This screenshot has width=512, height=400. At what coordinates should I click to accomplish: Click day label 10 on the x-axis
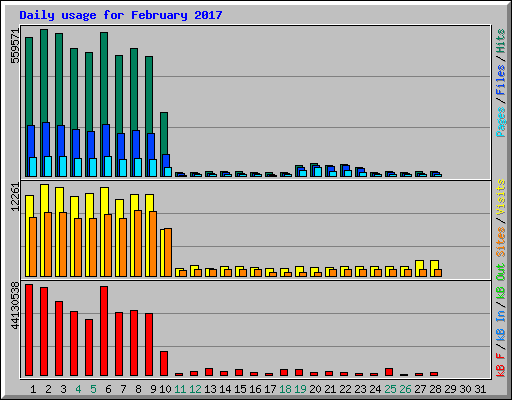click(x=165, y=389)
